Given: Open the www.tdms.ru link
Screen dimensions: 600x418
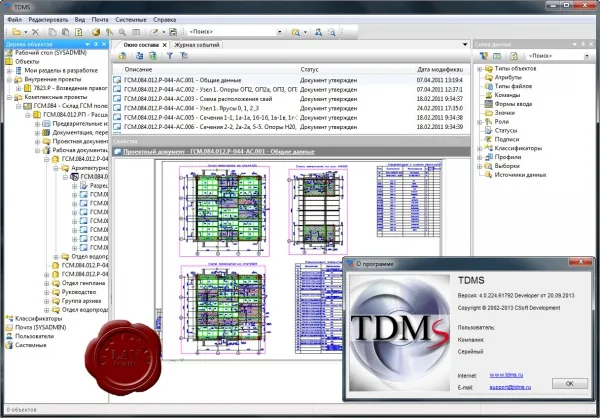Looking at the screenshot, I should 506,376.
